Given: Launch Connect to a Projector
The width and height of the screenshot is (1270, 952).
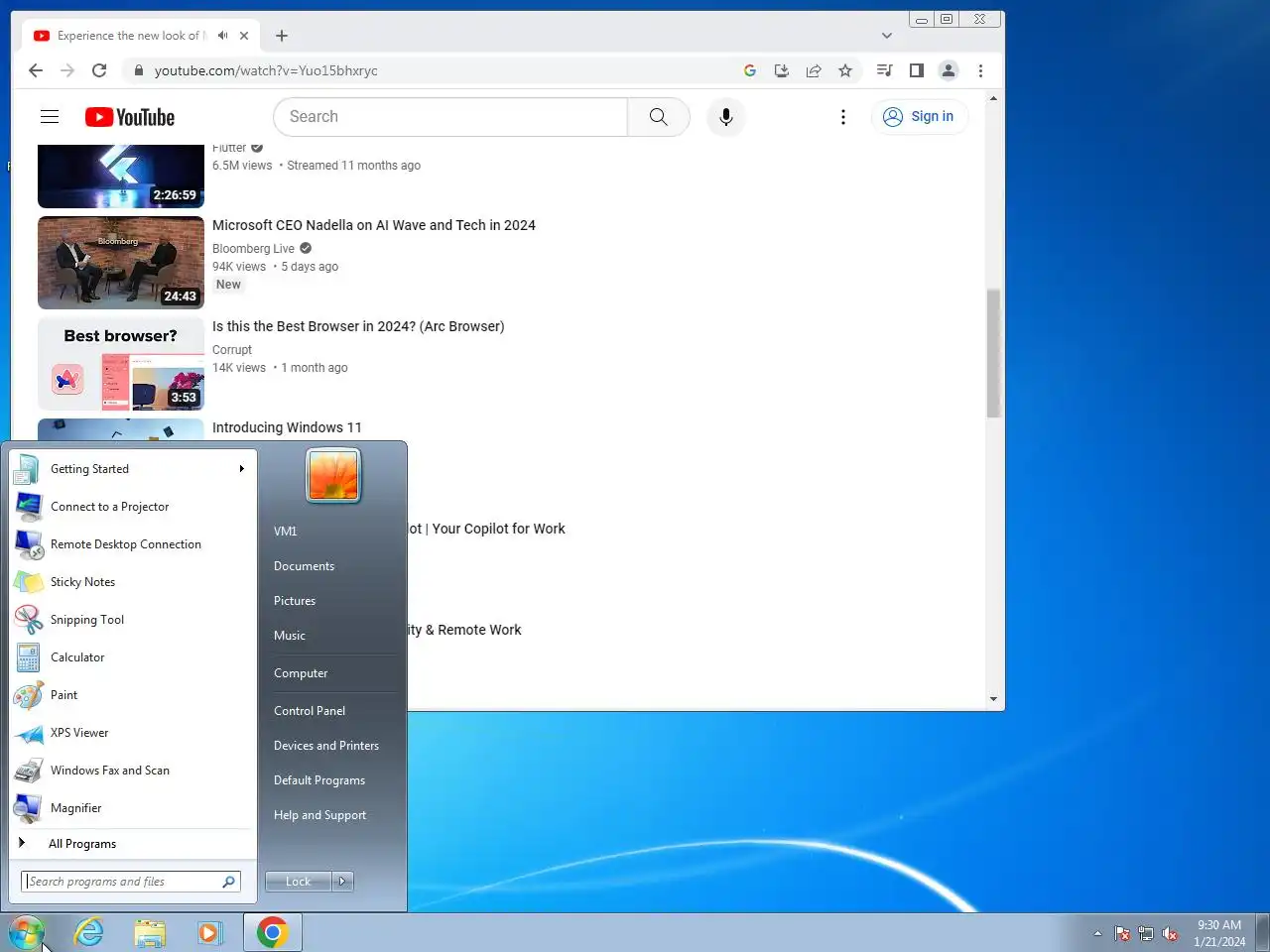Looking at the screenshot, I should (x=133, y=507).
